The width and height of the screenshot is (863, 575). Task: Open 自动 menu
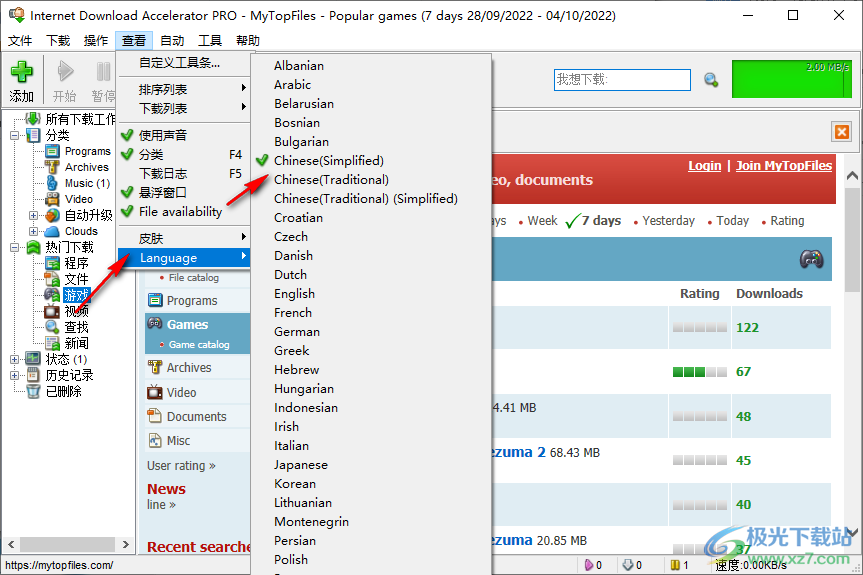(x=172, y=41)
